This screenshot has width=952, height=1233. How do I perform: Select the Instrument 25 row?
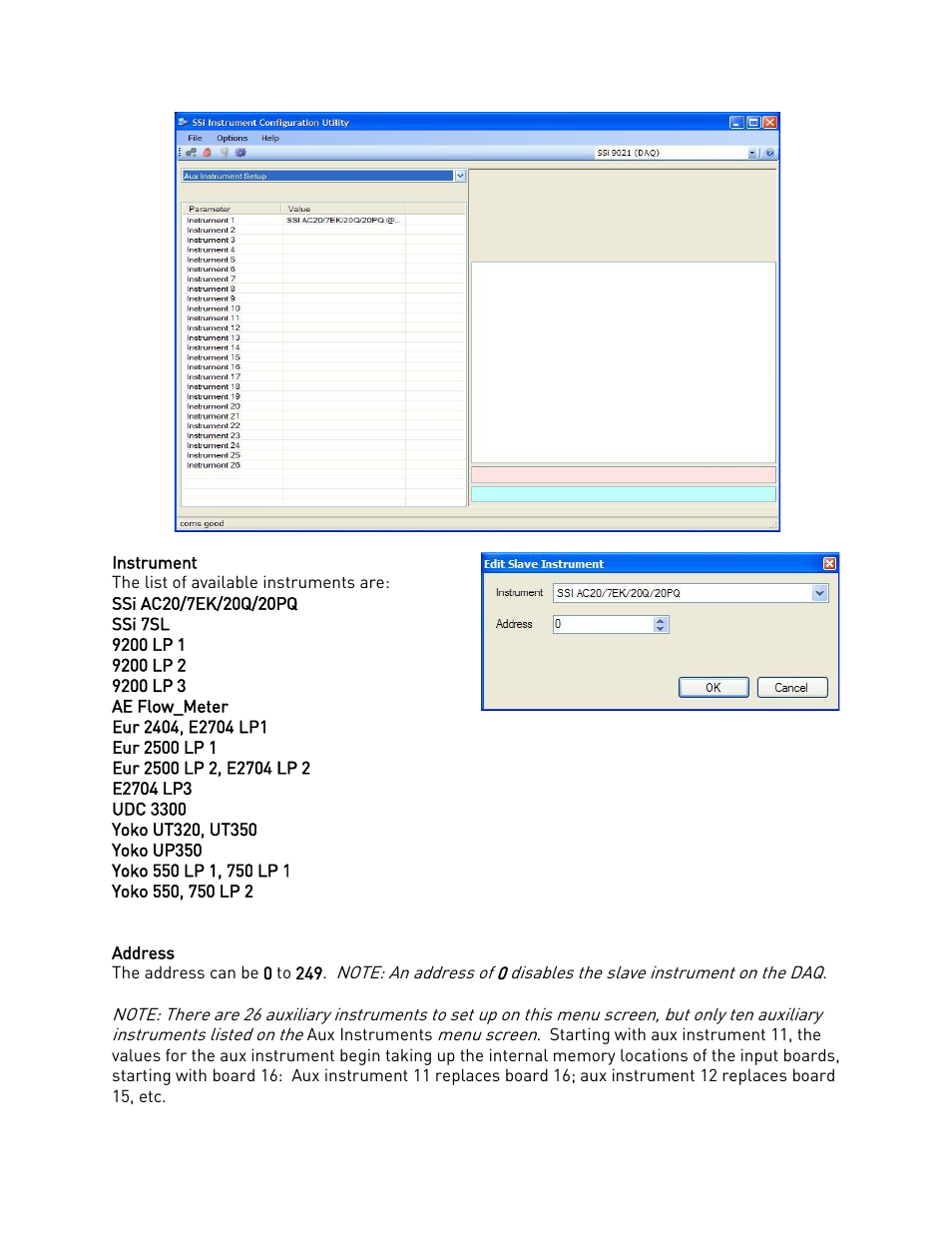point(323,455)
